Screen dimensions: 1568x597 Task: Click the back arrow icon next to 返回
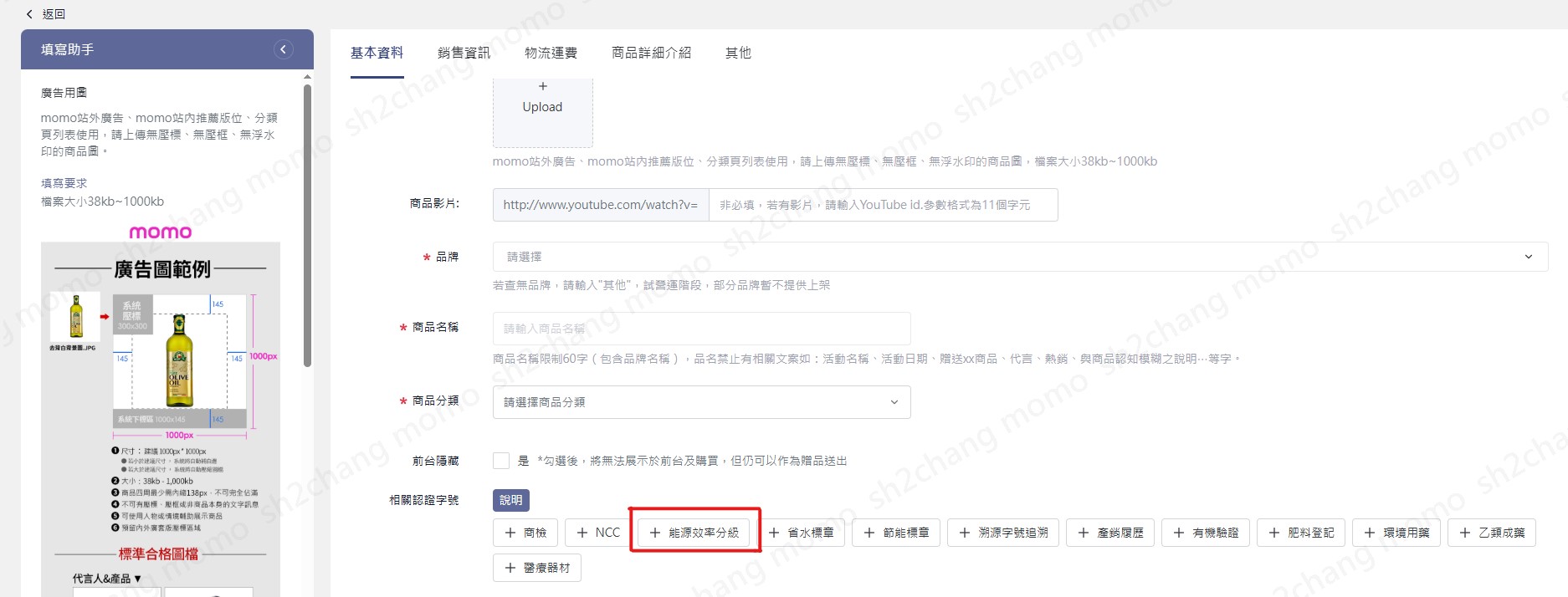[30, 14]
